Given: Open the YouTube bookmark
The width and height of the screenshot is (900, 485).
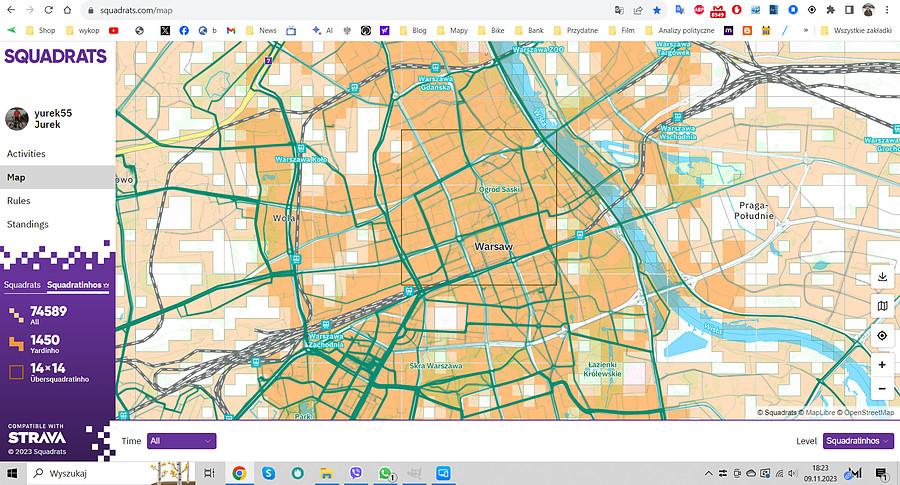Looking at the screenshot, I should (114, 30).
